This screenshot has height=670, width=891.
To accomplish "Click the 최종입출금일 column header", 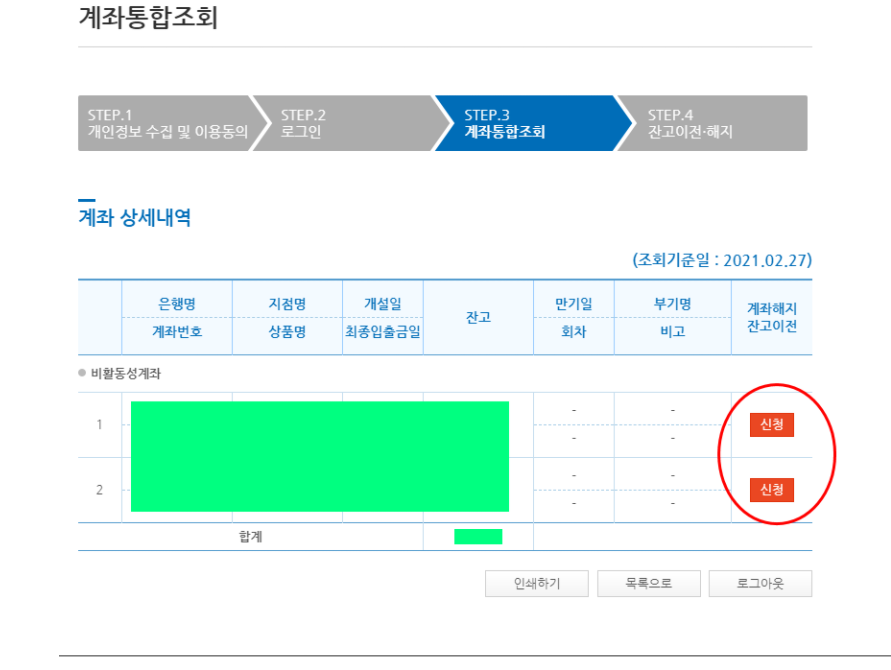I will pyautogui.click(x=382, y=331).
